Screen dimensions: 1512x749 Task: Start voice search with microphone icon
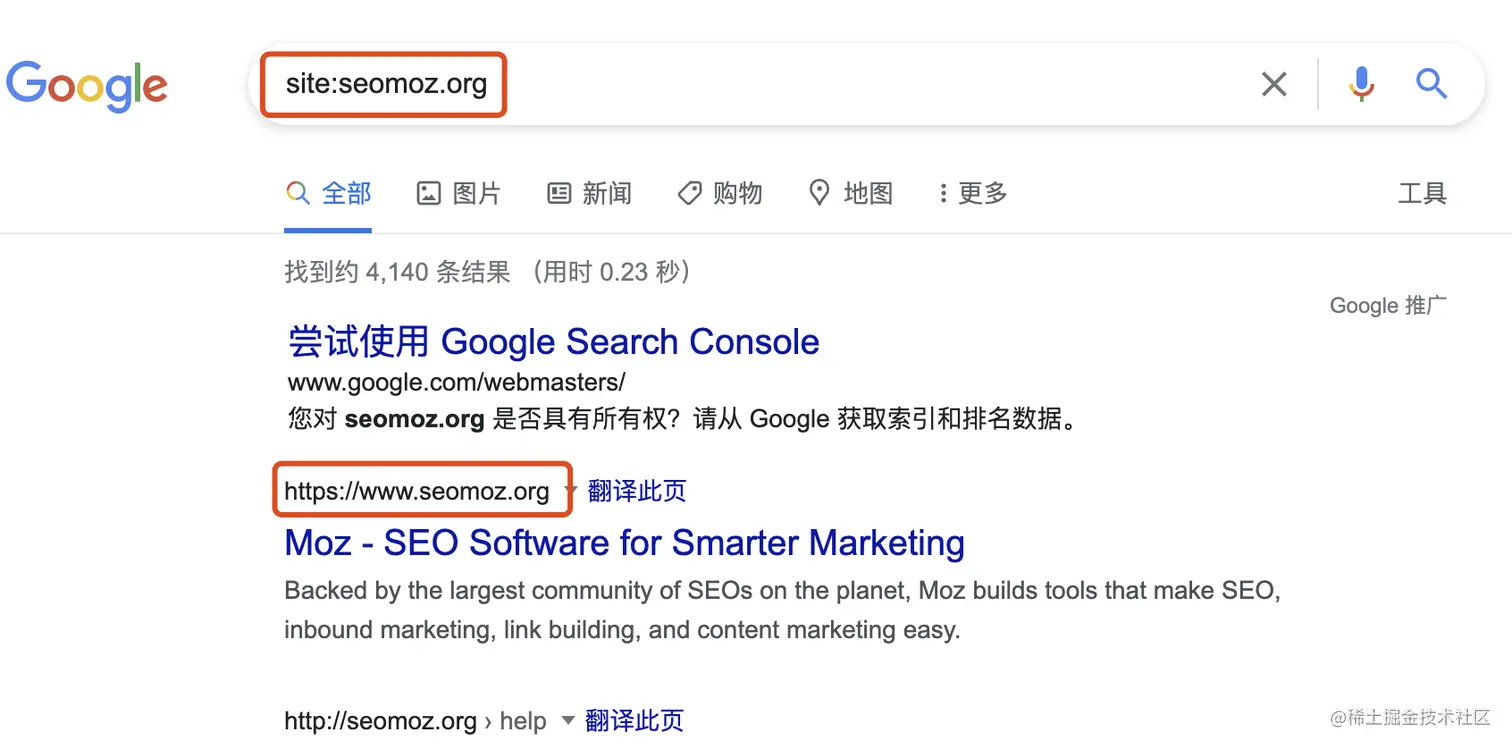click(x=1361, y=84)
